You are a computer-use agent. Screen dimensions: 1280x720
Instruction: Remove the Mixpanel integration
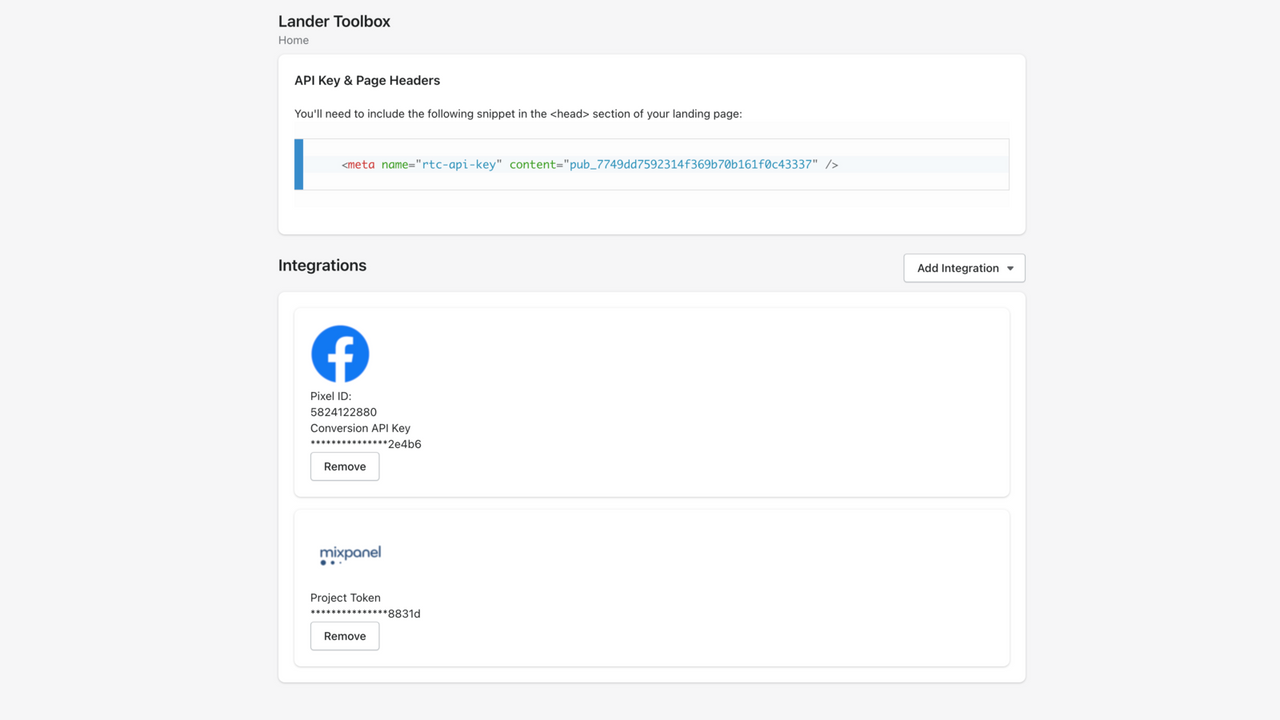point(344,635)
